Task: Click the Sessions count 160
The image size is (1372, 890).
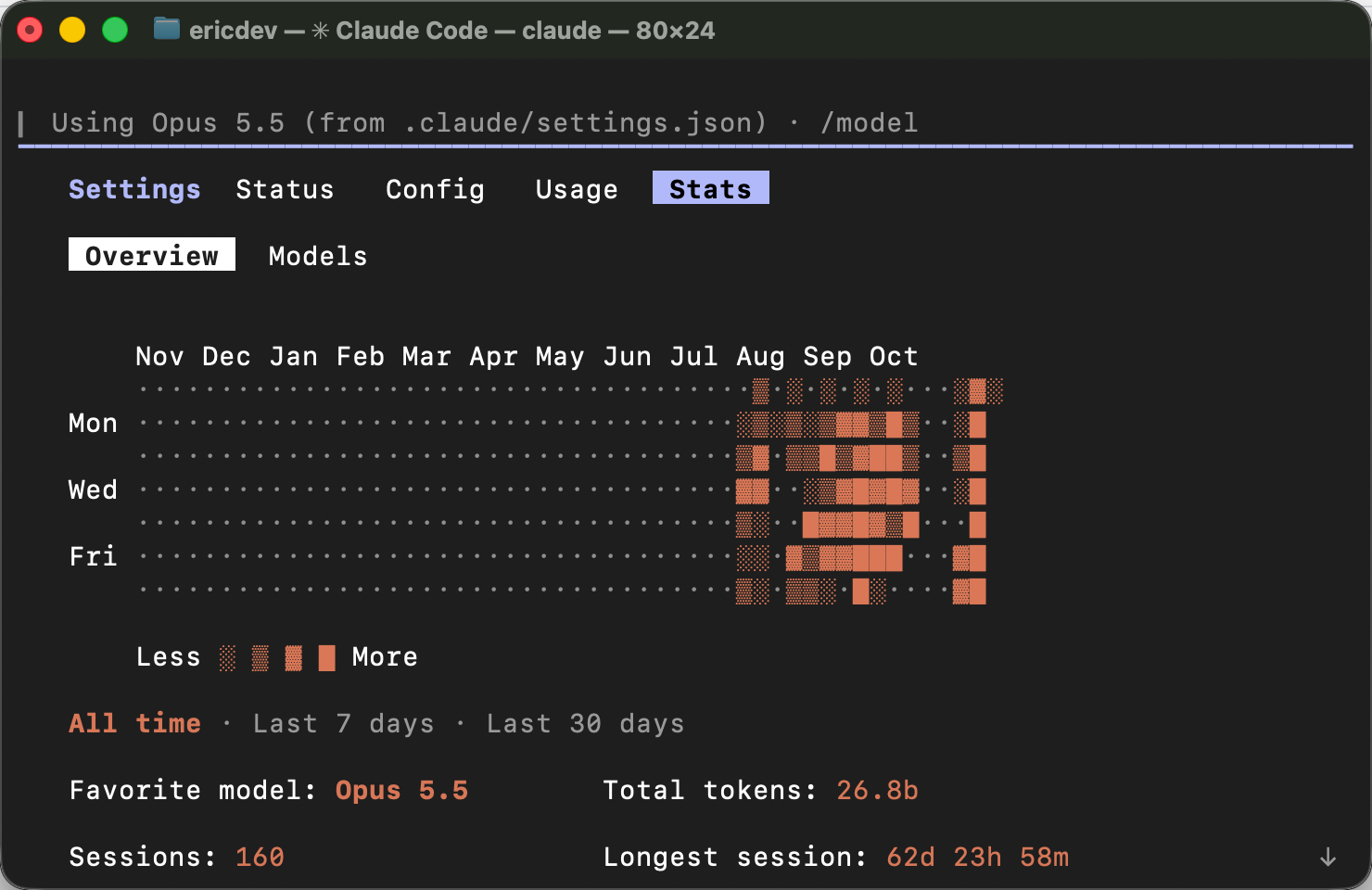Action: point(260,857)
